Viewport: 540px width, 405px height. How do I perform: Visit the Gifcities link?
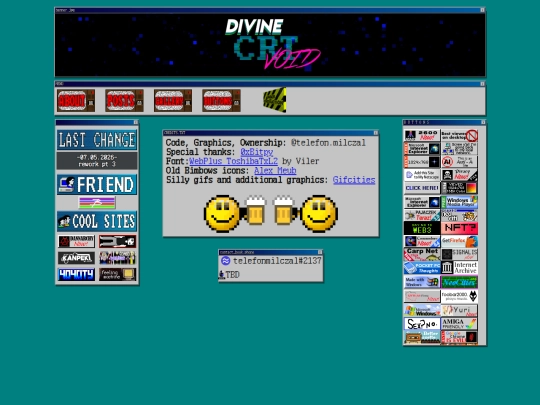pyautogui.click(x=354, y=180)
